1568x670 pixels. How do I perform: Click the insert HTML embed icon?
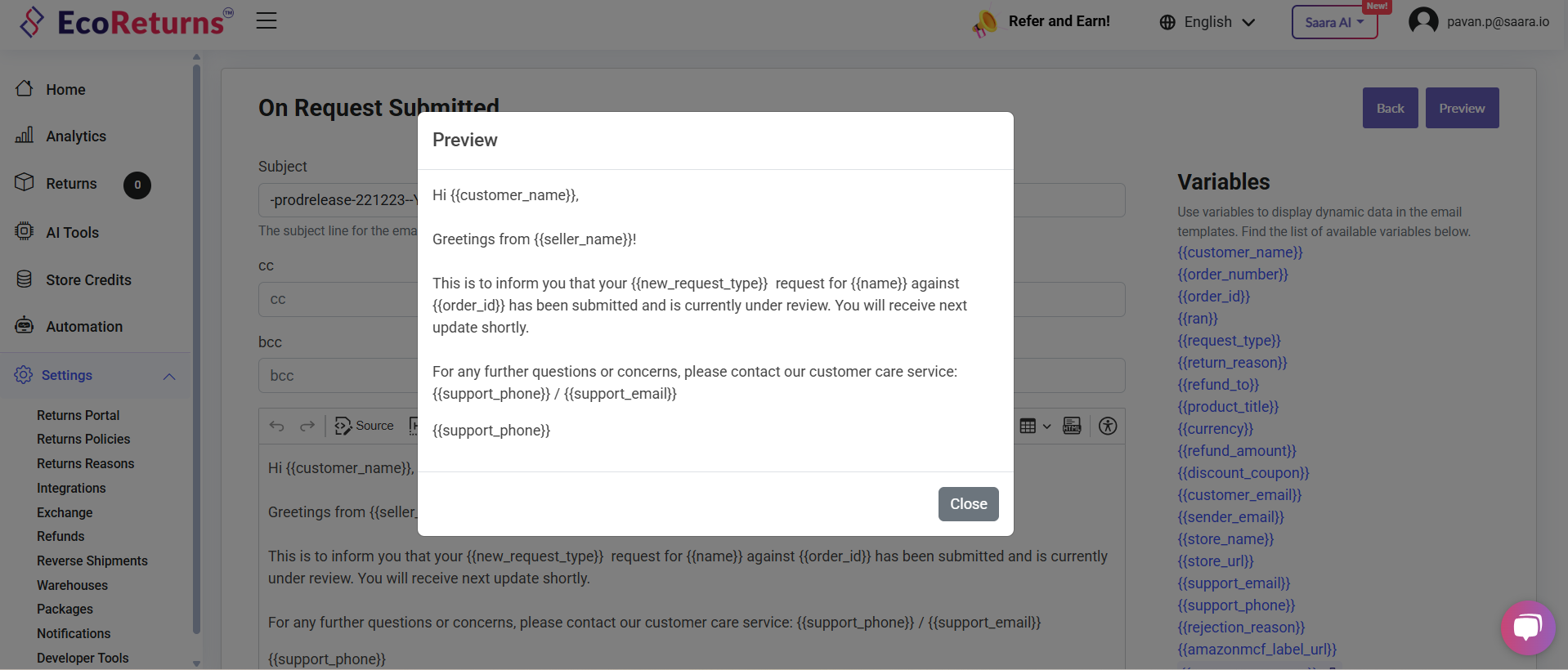pos(1072,426)
